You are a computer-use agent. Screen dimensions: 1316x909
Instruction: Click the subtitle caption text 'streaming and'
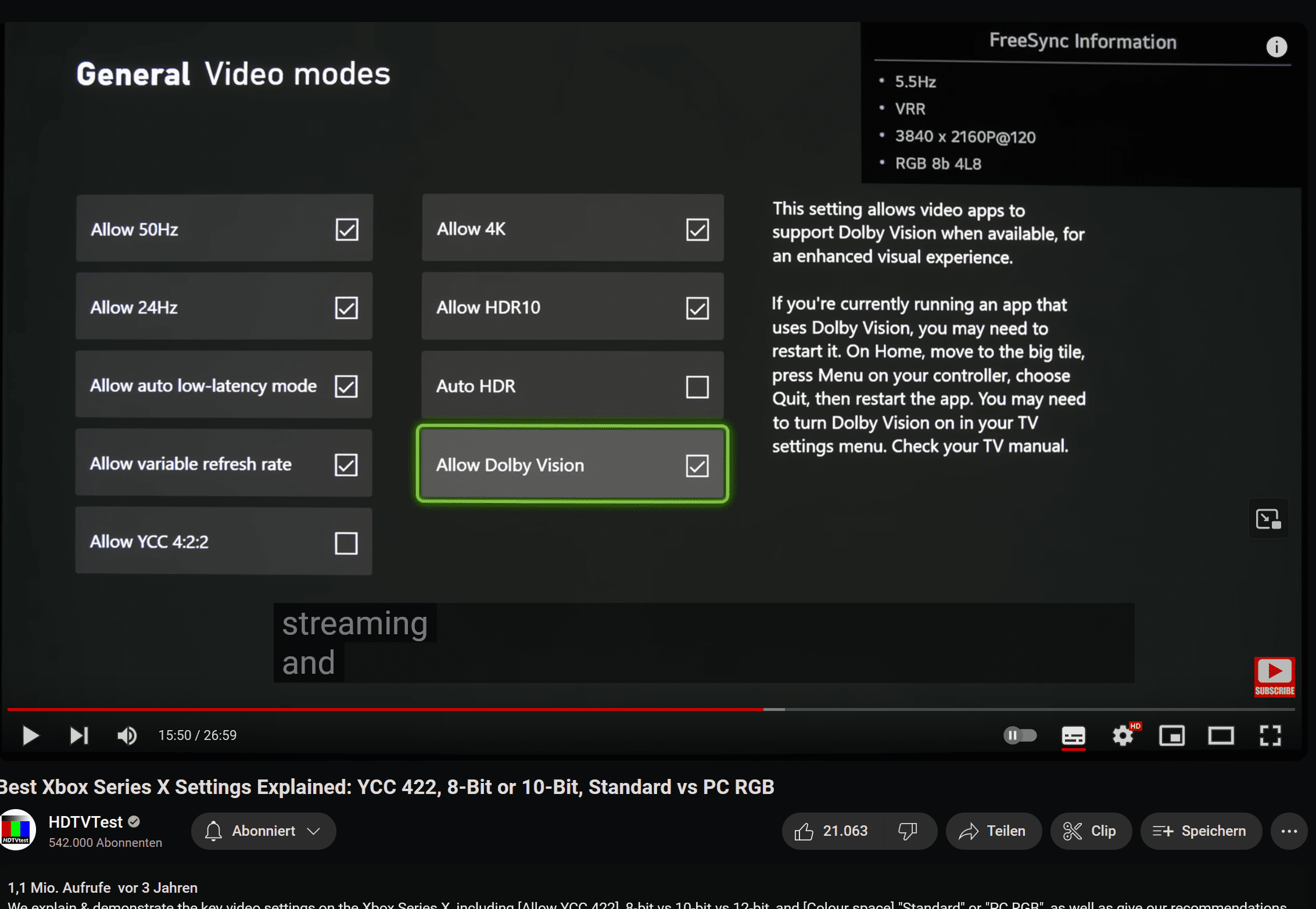click(x=355, y=643)
